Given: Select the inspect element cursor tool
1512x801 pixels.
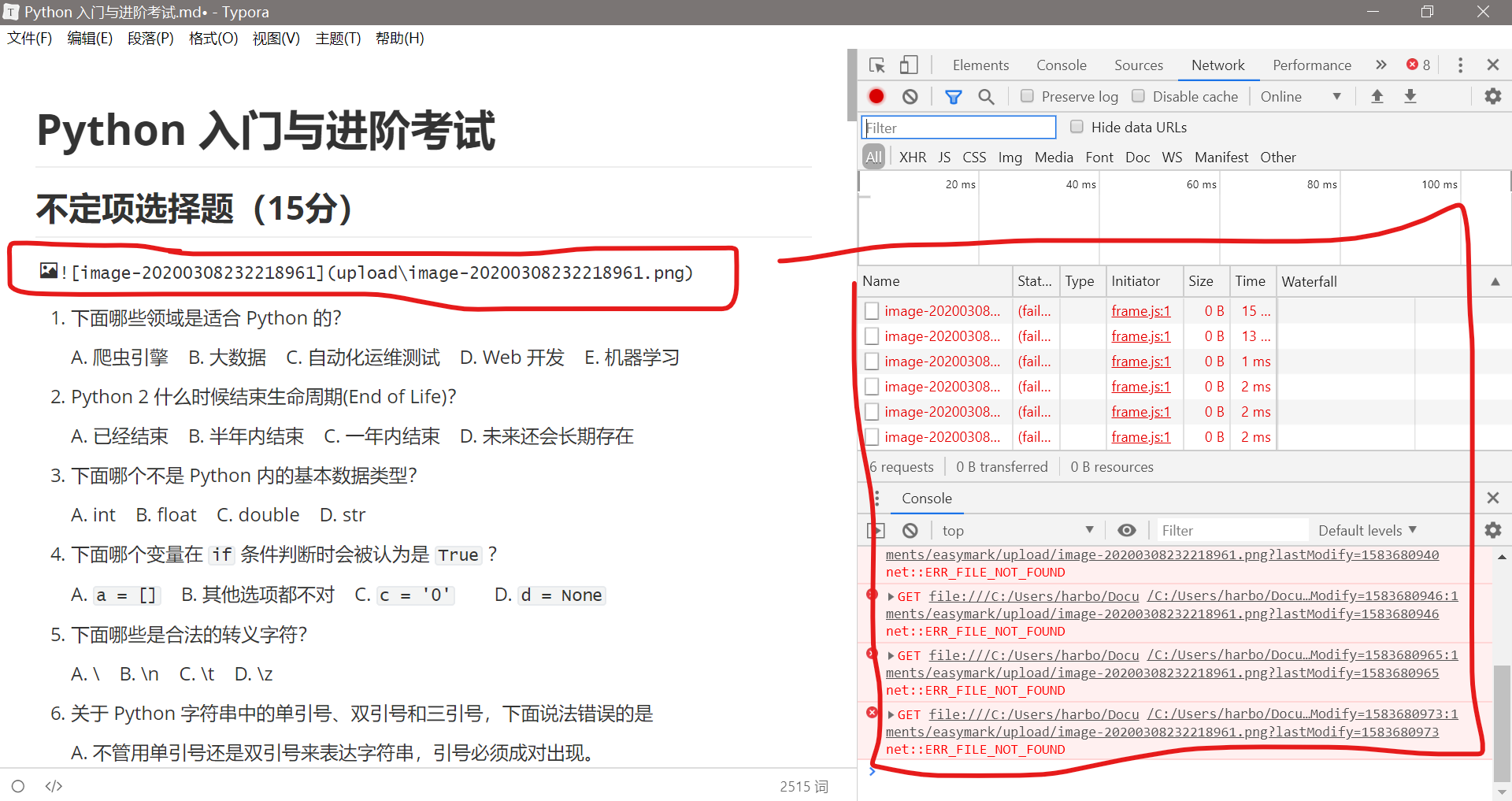Looking at the screenshot, I should tap(876, 65).
